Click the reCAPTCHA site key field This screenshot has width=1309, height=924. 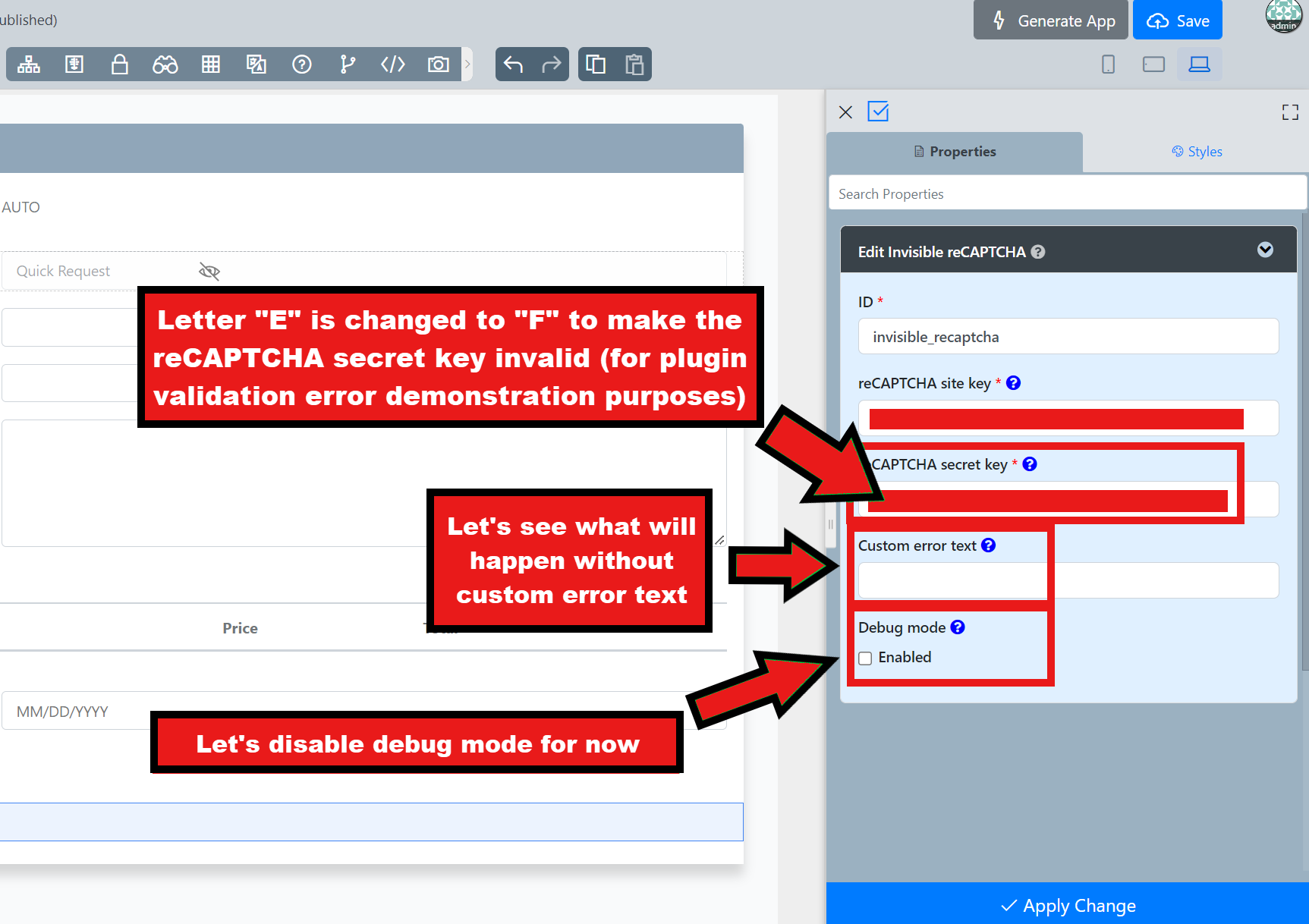[x=1068, y=418]
